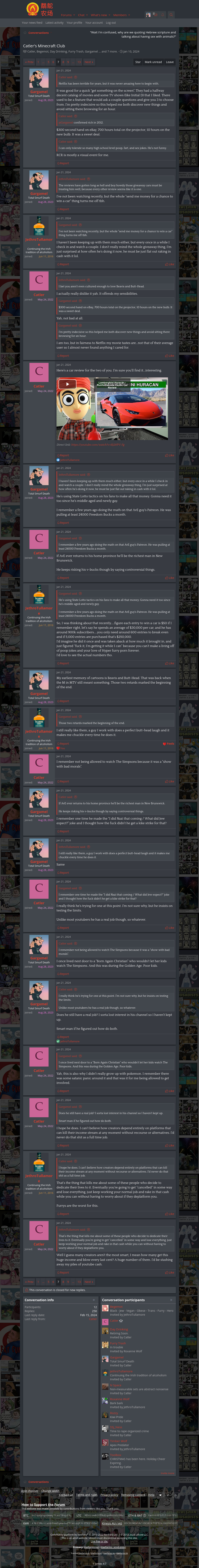Open the Members navigation dropdown
Screen dimensions: 199x1568
[x=121, y=15]
